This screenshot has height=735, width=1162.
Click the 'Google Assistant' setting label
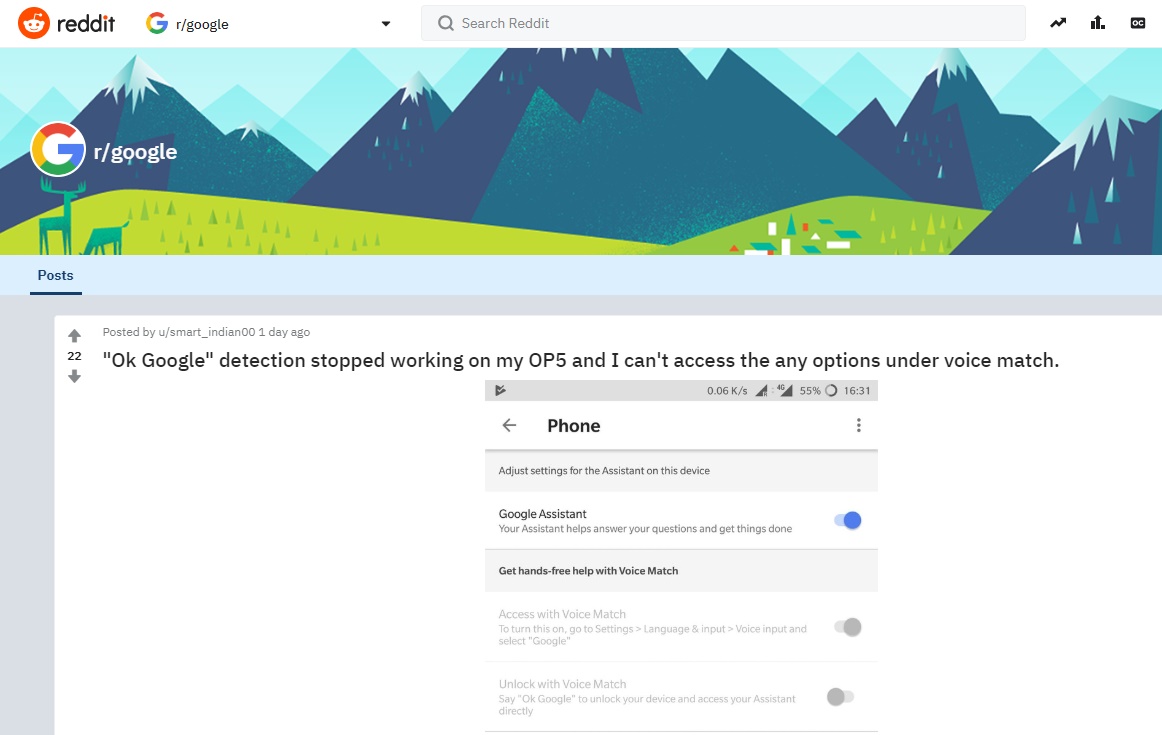[x=542, y=513]
